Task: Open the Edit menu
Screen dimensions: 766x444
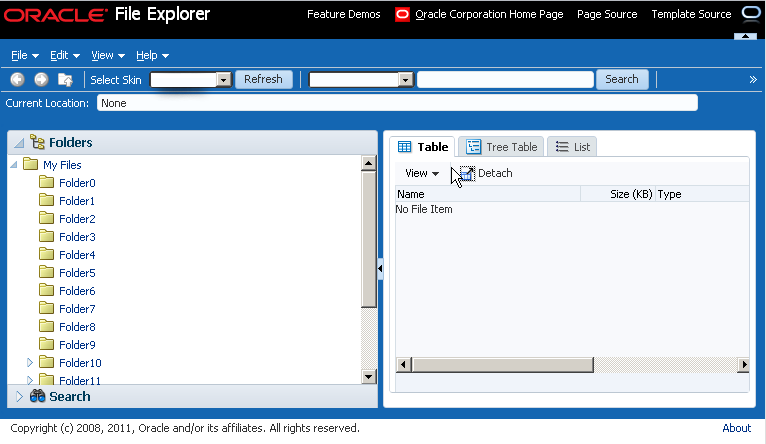Action: 65,56
